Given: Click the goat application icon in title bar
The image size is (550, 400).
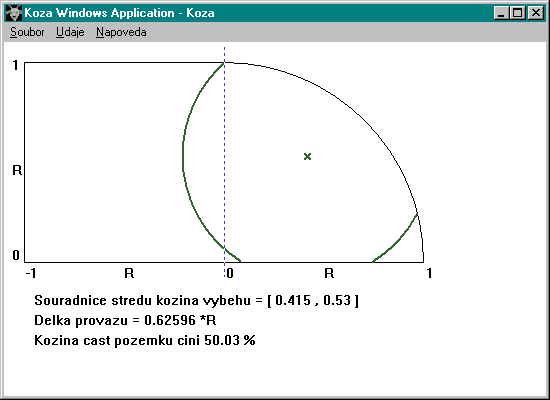Looking at the screenshot, I should [x=13, y=13].
